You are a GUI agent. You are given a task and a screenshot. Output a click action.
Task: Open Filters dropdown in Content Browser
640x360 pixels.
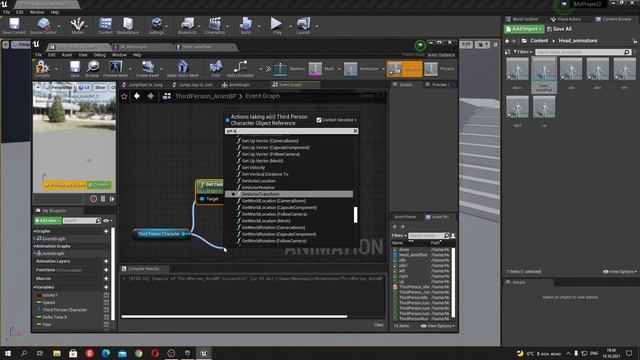coord(522,52)
